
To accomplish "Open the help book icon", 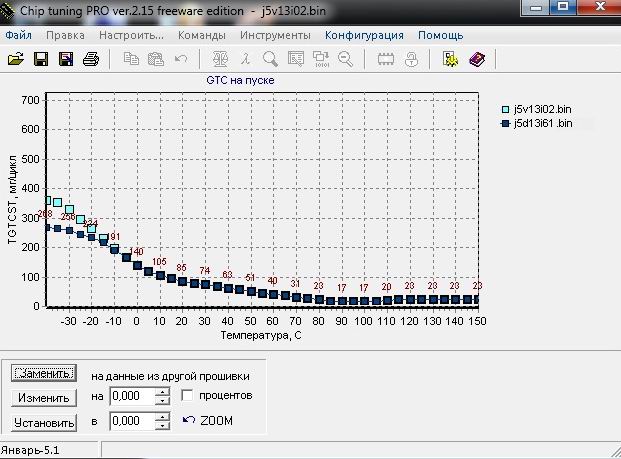I will tap(476, 59).
